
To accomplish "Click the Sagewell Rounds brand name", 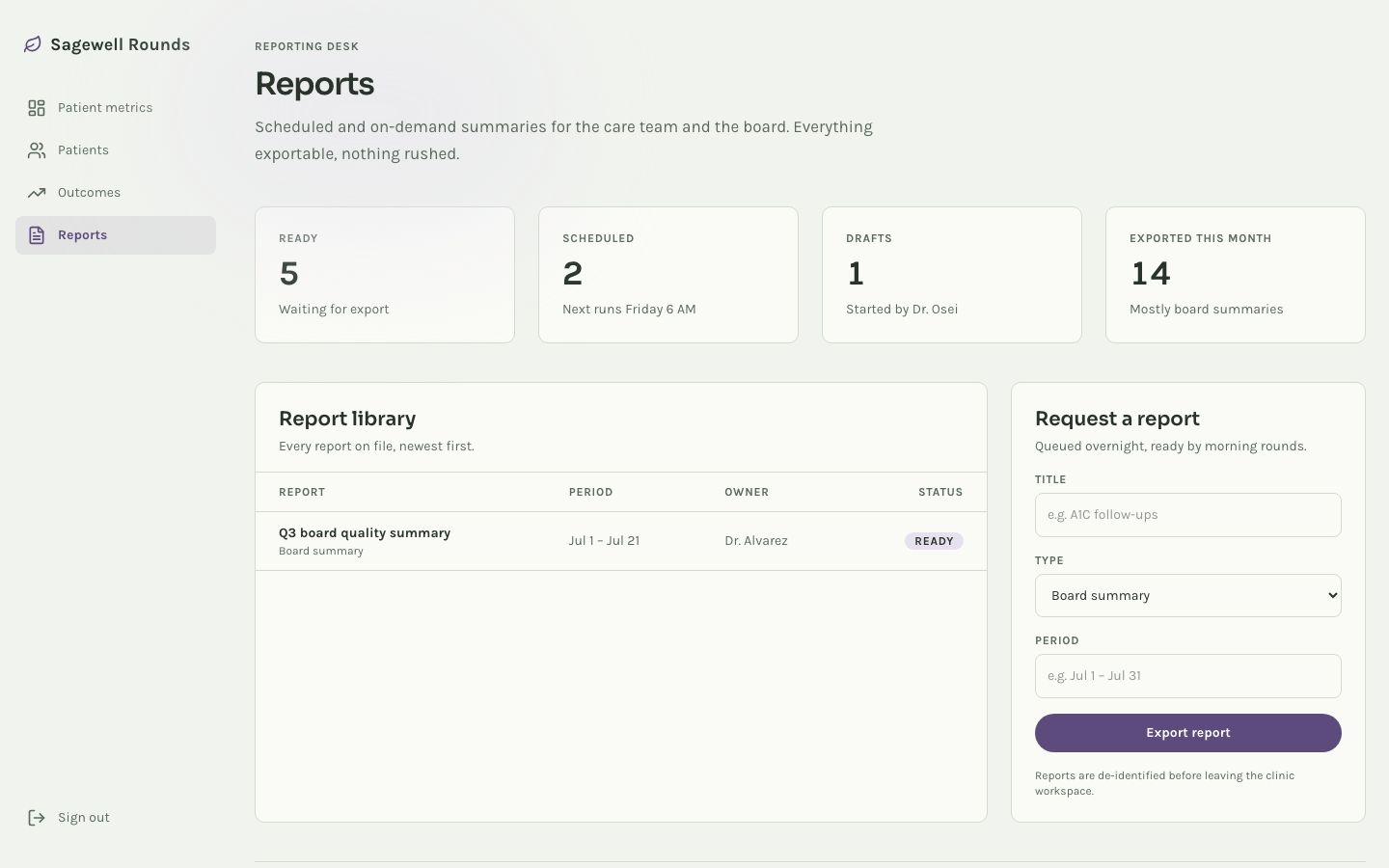I will point(120,44).
